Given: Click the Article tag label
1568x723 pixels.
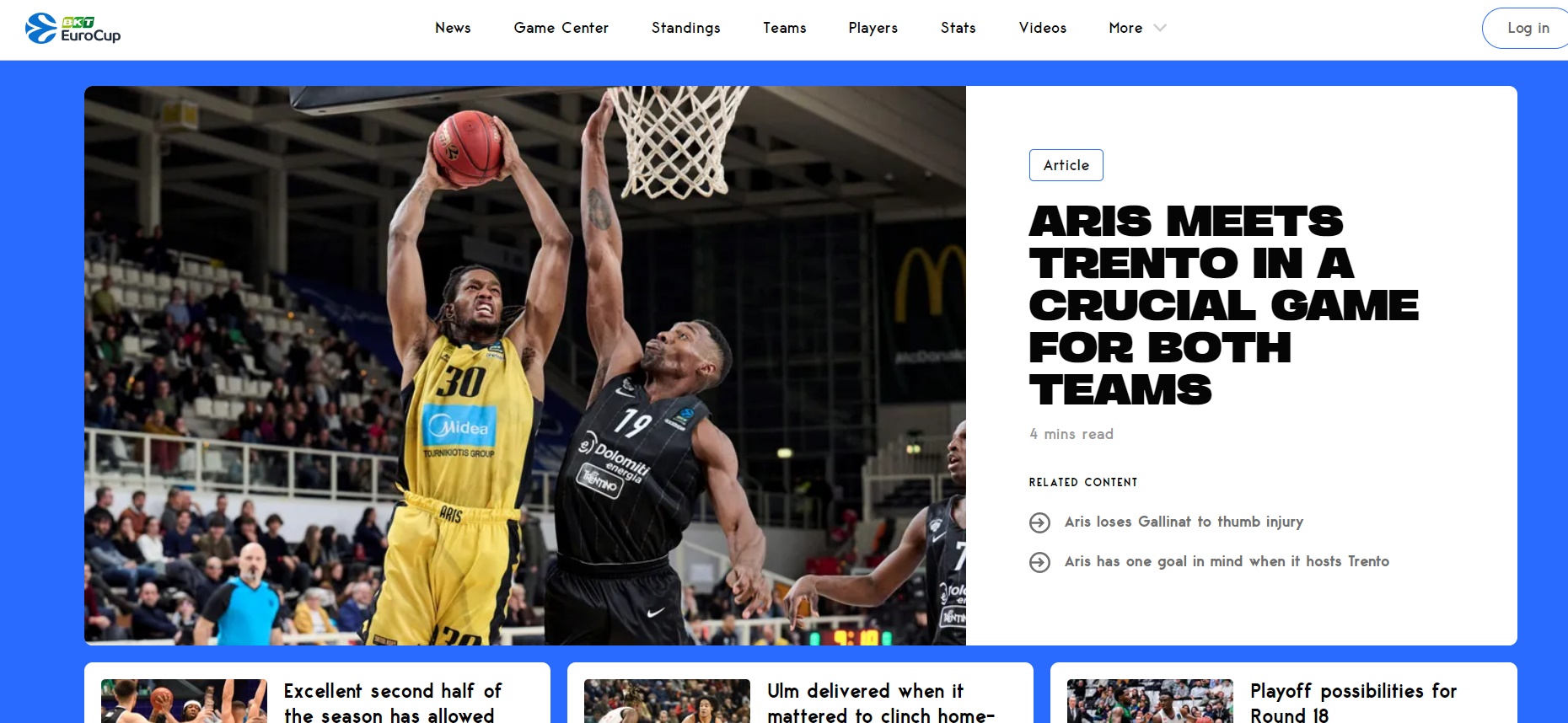Looking at the screenshot, I should (1066, 165).
